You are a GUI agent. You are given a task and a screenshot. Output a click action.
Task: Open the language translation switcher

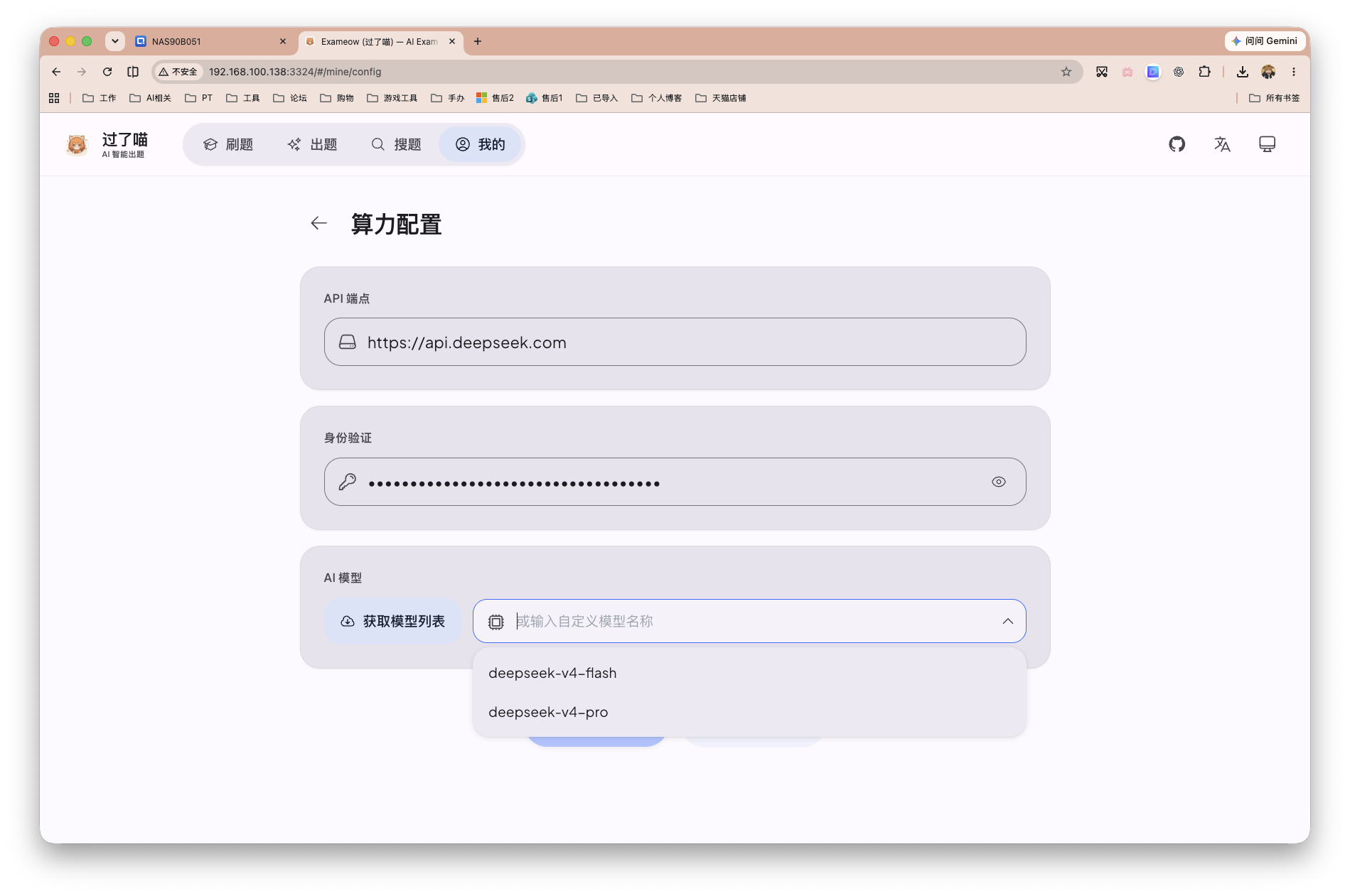(1222, 144)
